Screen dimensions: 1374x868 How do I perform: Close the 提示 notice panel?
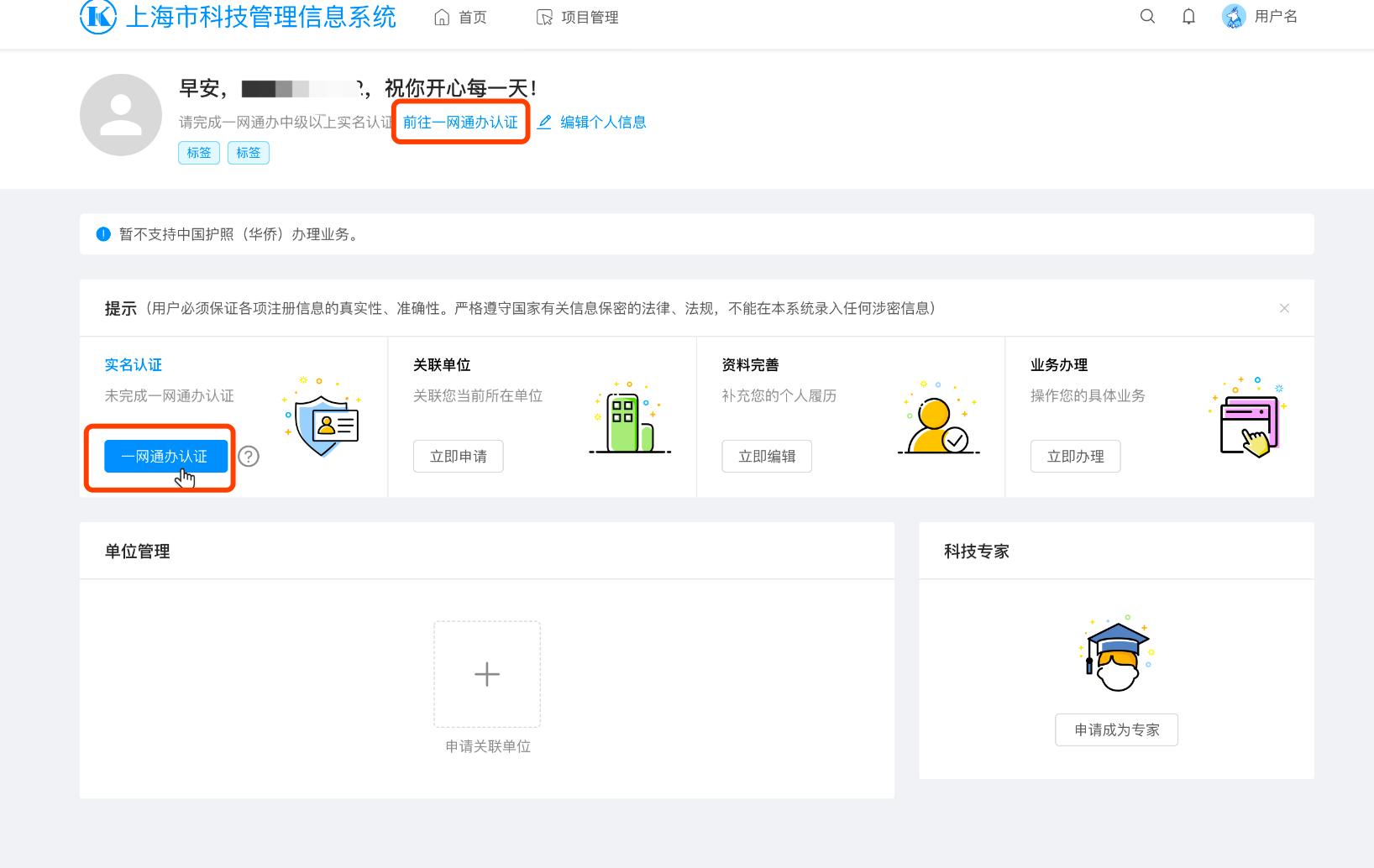click(x=1284, y=308)
